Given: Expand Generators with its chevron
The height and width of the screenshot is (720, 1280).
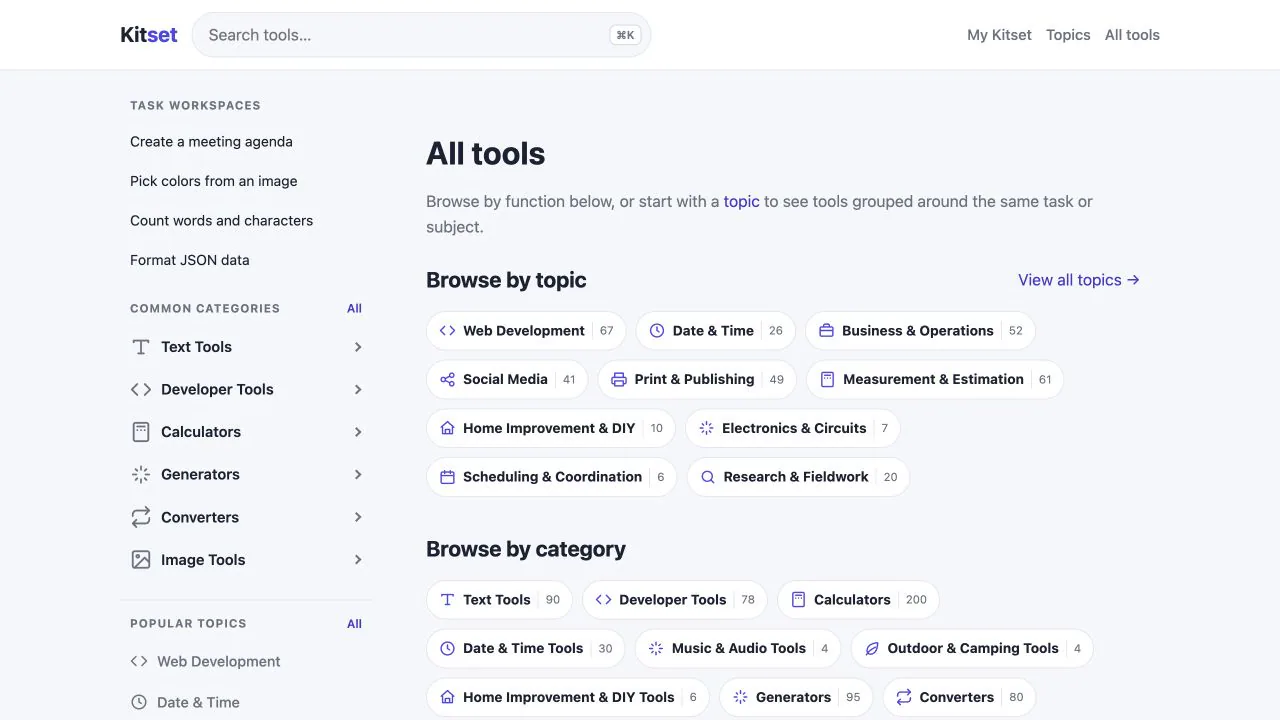Looking at the screenshot, I should (358, 475).
